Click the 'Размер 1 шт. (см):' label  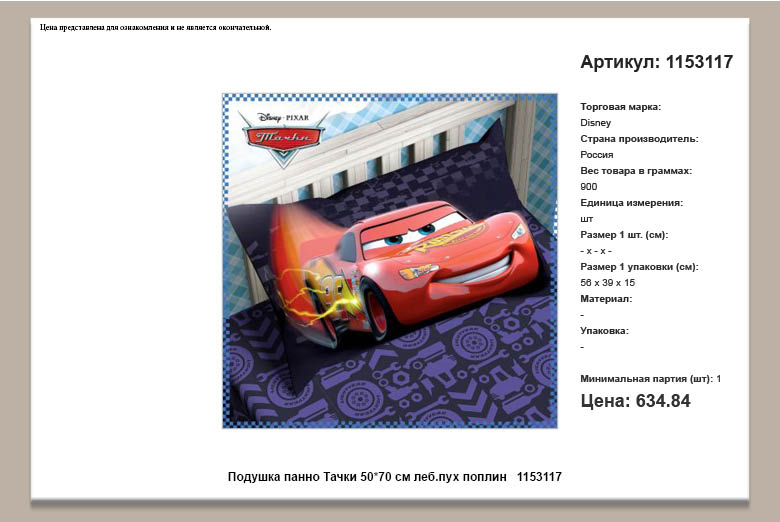[x=624, y=234]
